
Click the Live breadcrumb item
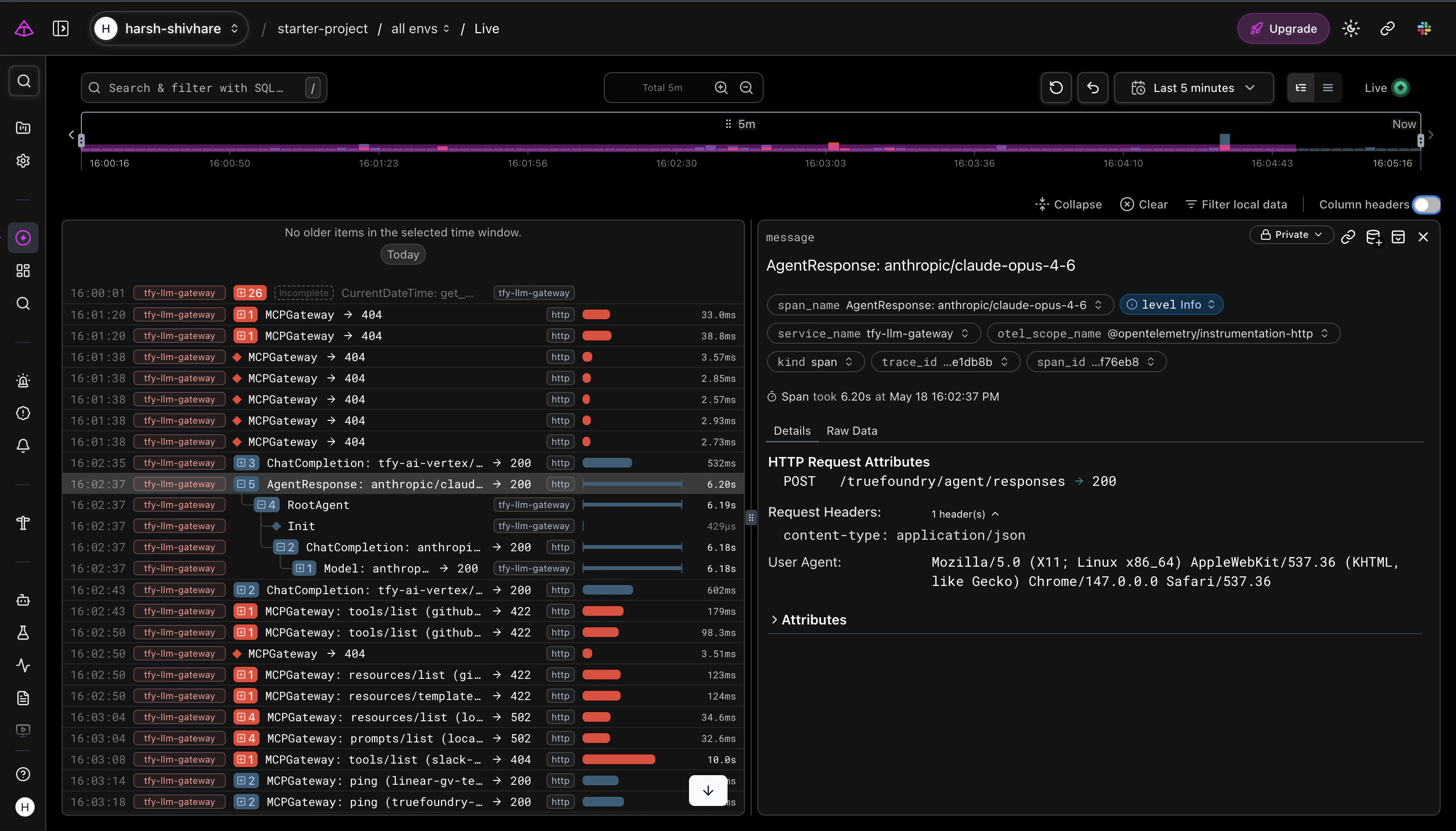(486, 28)
